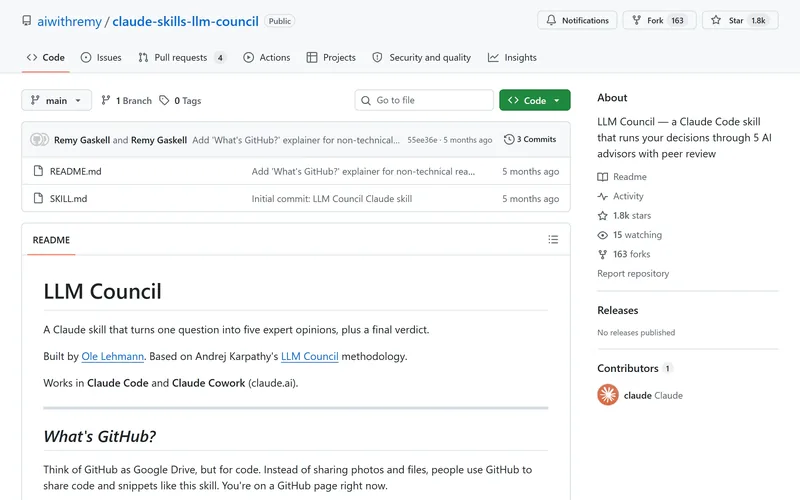
Task: Click the Public visibility badge
Action: [280, 21]
